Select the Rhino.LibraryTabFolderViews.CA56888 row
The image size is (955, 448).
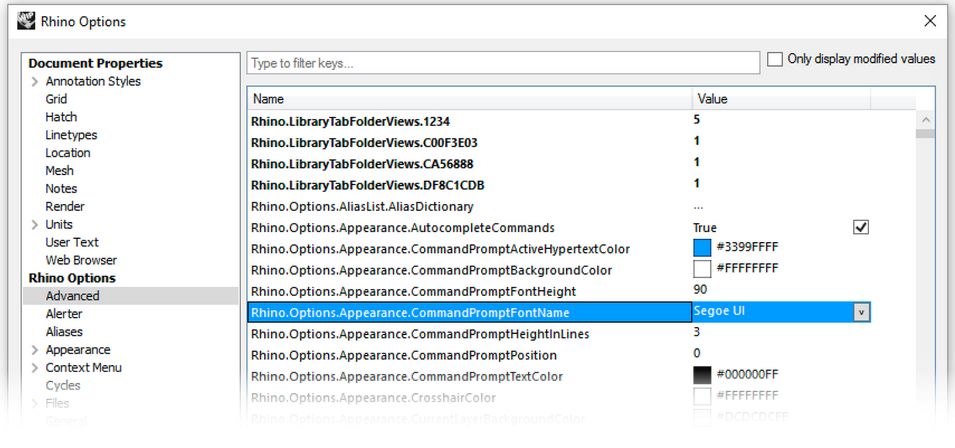(x=362, y=164)
